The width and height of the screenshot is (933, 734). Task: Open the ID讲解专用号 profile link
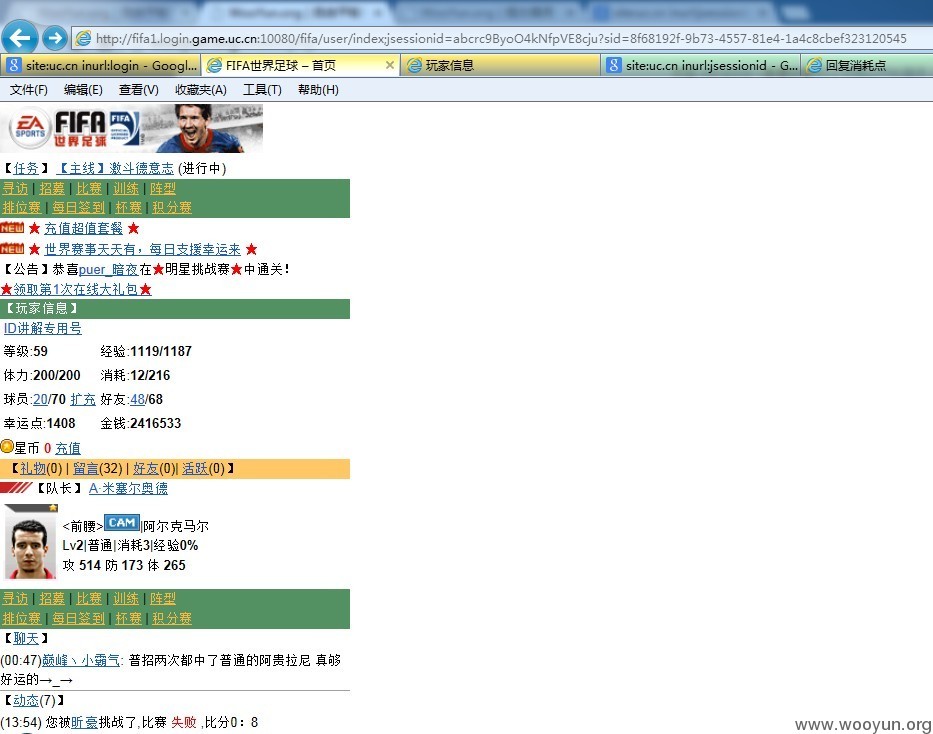pyautogui.click(x=43, y=328)
